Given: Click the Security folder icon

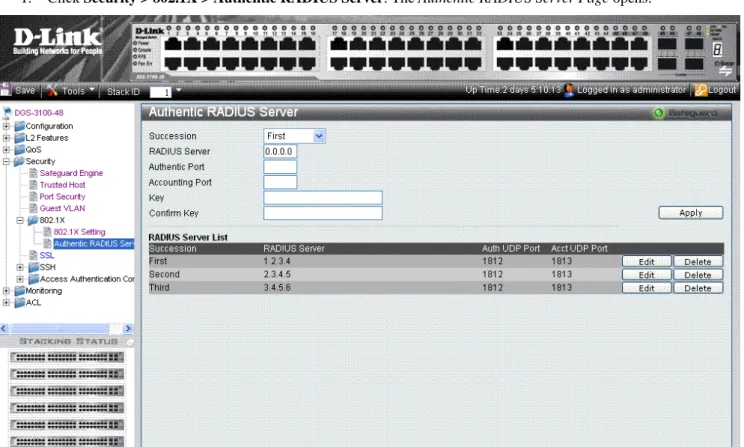Looking at the screenshot, I should pyautogui.click(x=19, y=161).
